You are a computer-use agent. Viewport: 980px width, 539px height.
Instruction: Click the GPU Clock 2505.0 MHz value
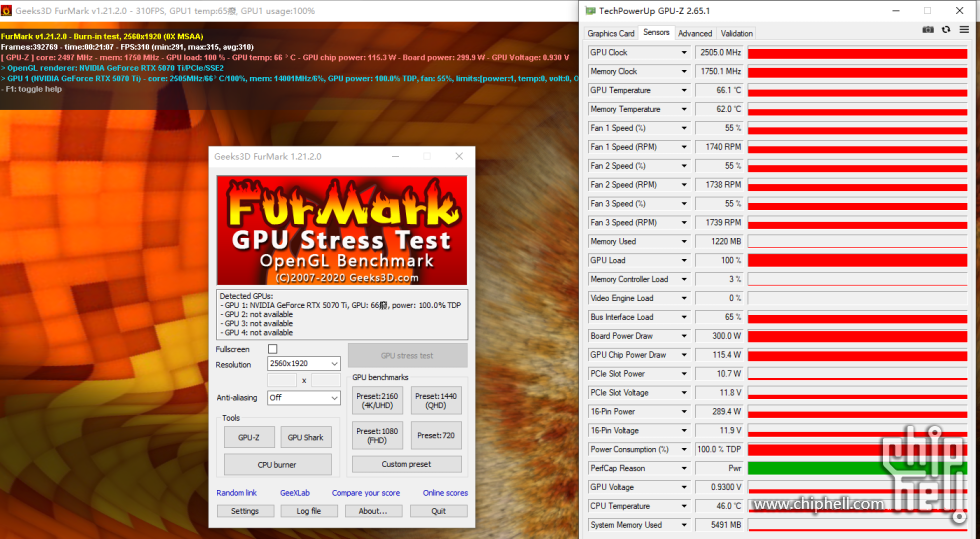(719, 53)
